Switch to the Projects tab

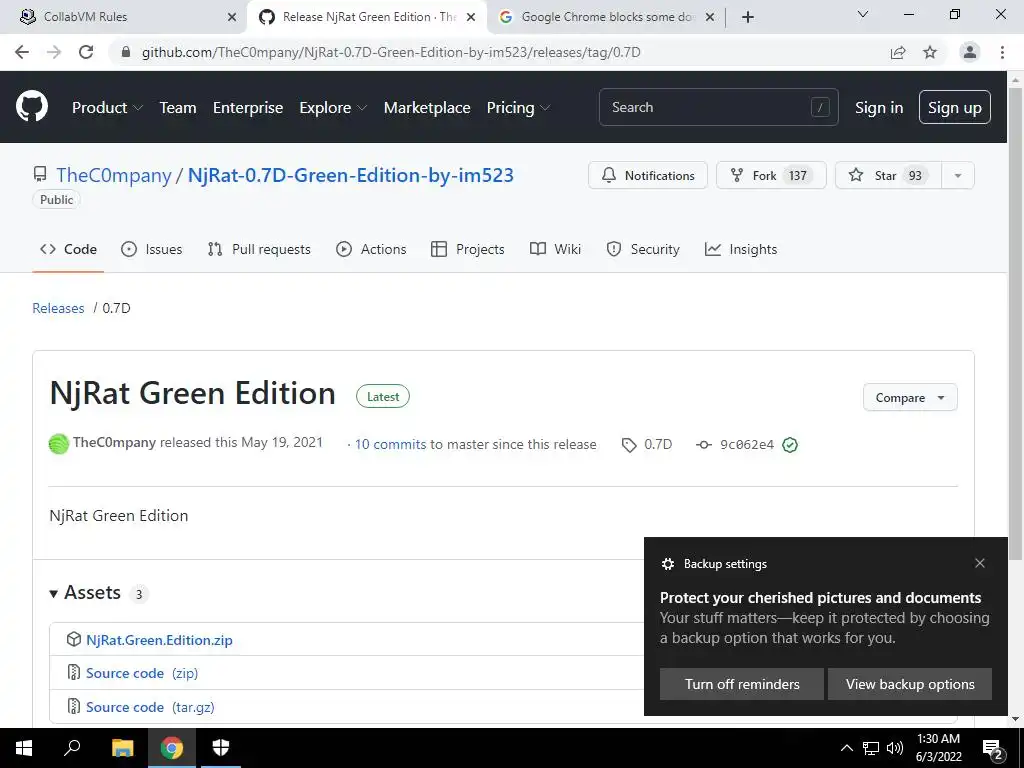468,249
